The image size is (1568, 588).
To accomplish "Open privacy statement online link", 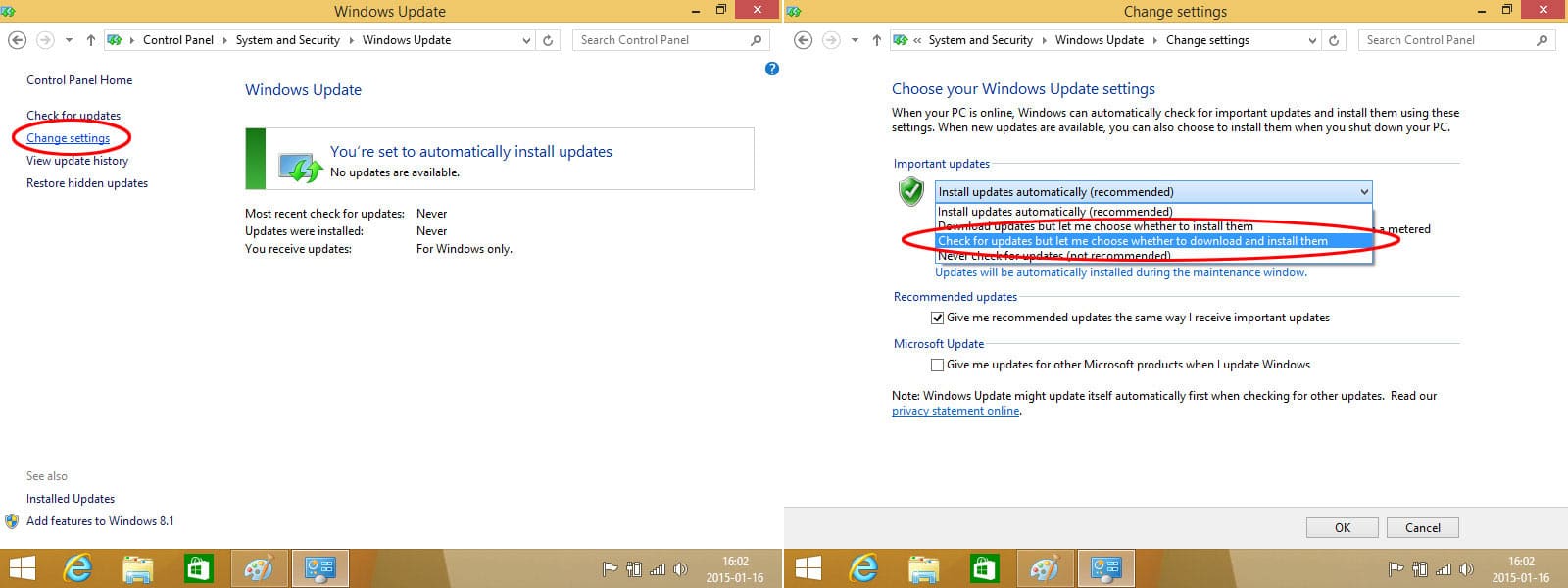I will tap(955, 411).
